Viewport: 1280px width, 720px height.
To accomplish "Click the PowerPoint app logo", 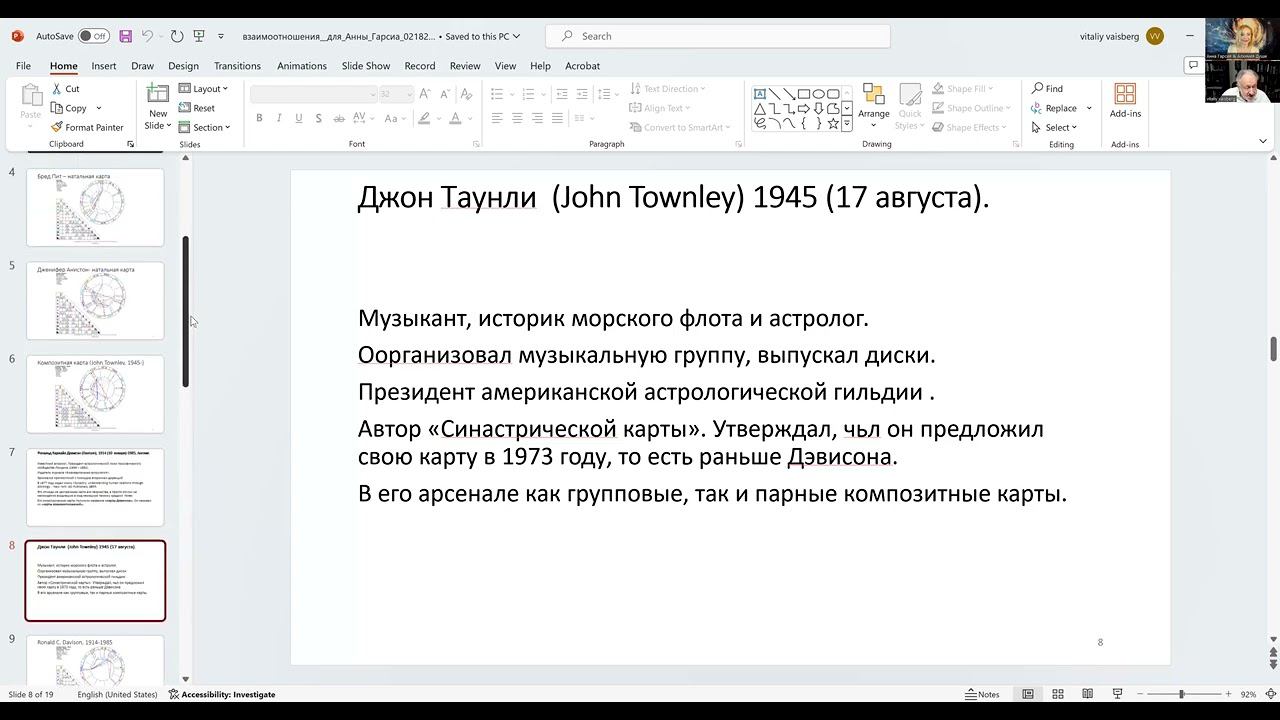I will (x=17, y=36).
